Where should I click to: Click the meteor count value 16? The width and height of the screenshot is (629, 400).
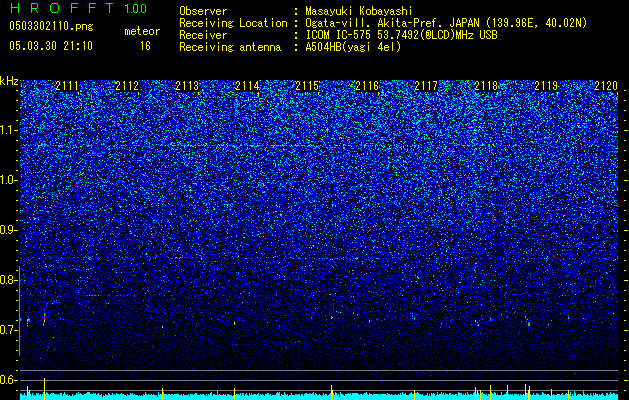pyautogui.click(x=145, y=46)
